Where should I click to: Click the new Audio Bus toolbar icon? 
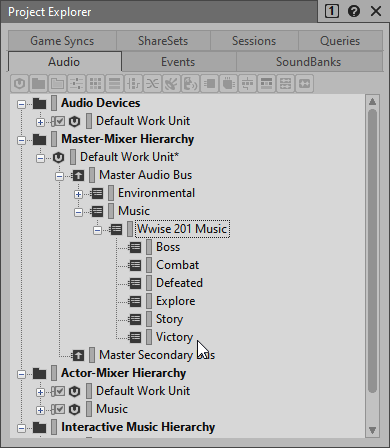click(210, 83)
